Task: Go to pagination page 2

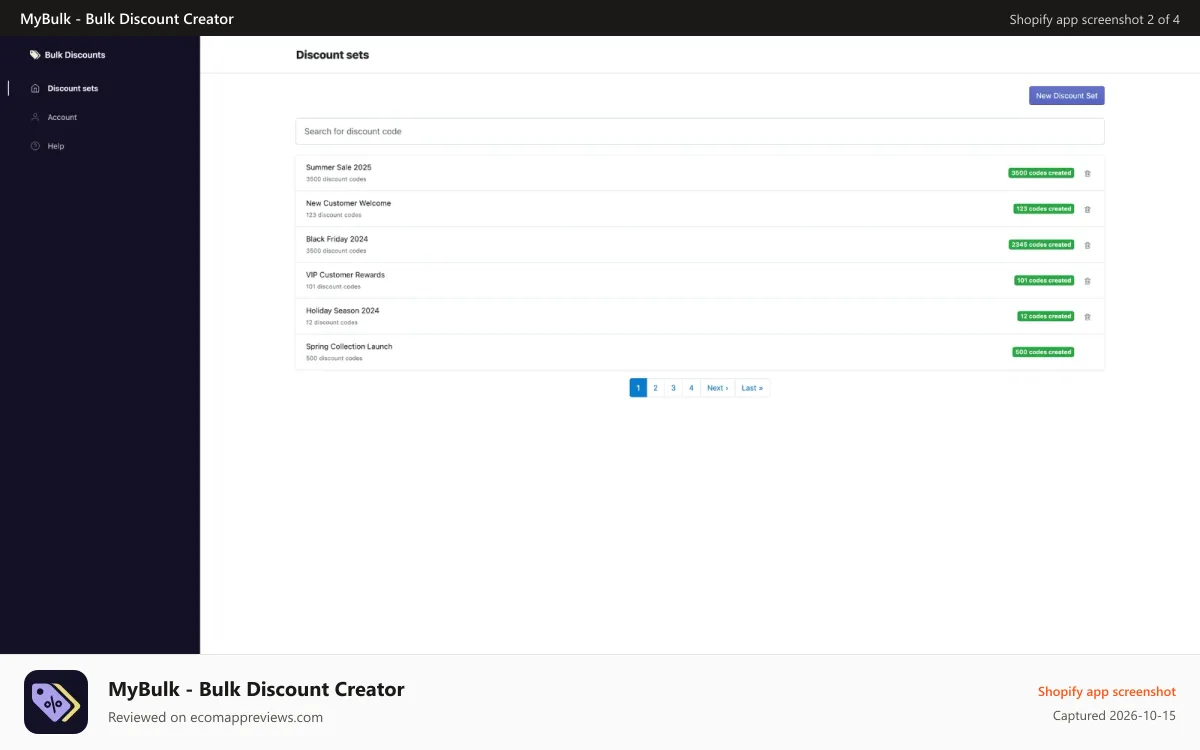Action: coord(656,388)
